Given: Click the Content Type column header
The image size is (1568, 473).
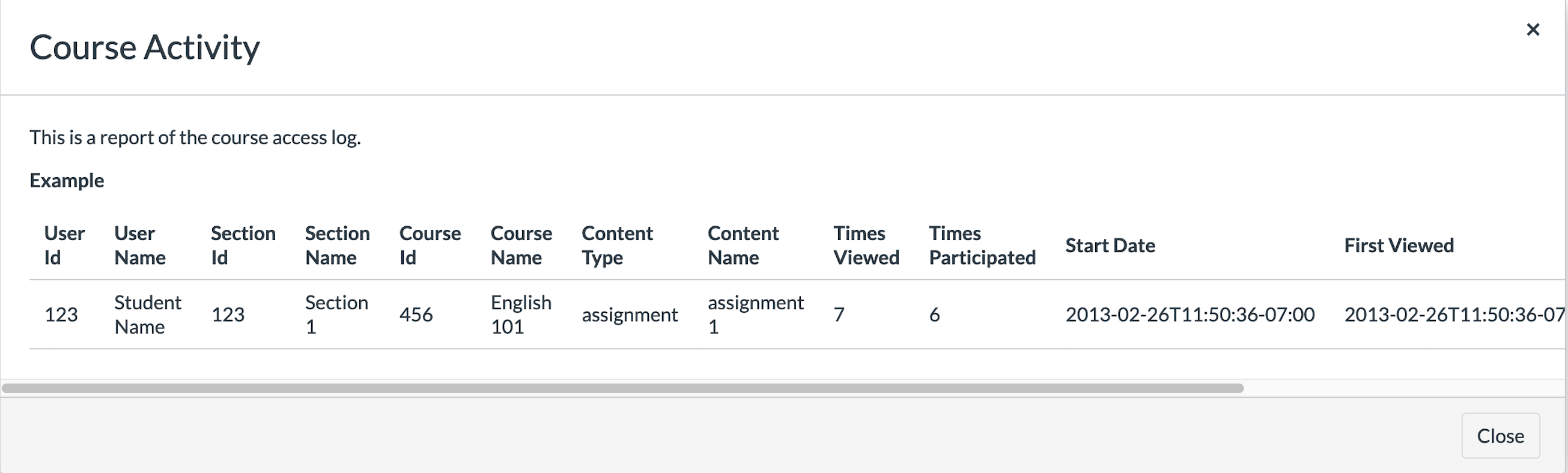Looking at the screenshot, I should coord(617,245).
